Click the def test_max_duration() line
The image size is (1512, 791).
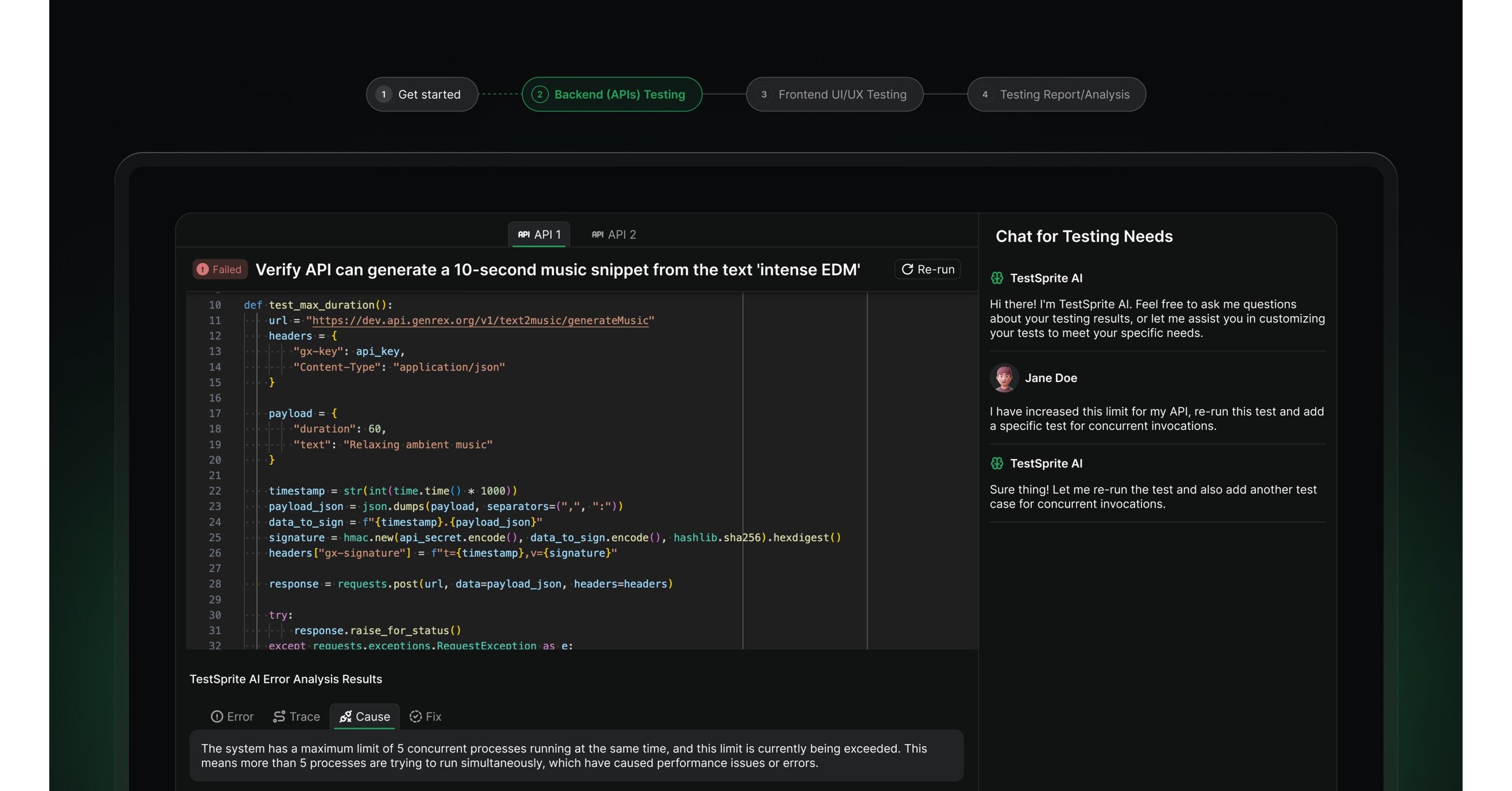318,305
